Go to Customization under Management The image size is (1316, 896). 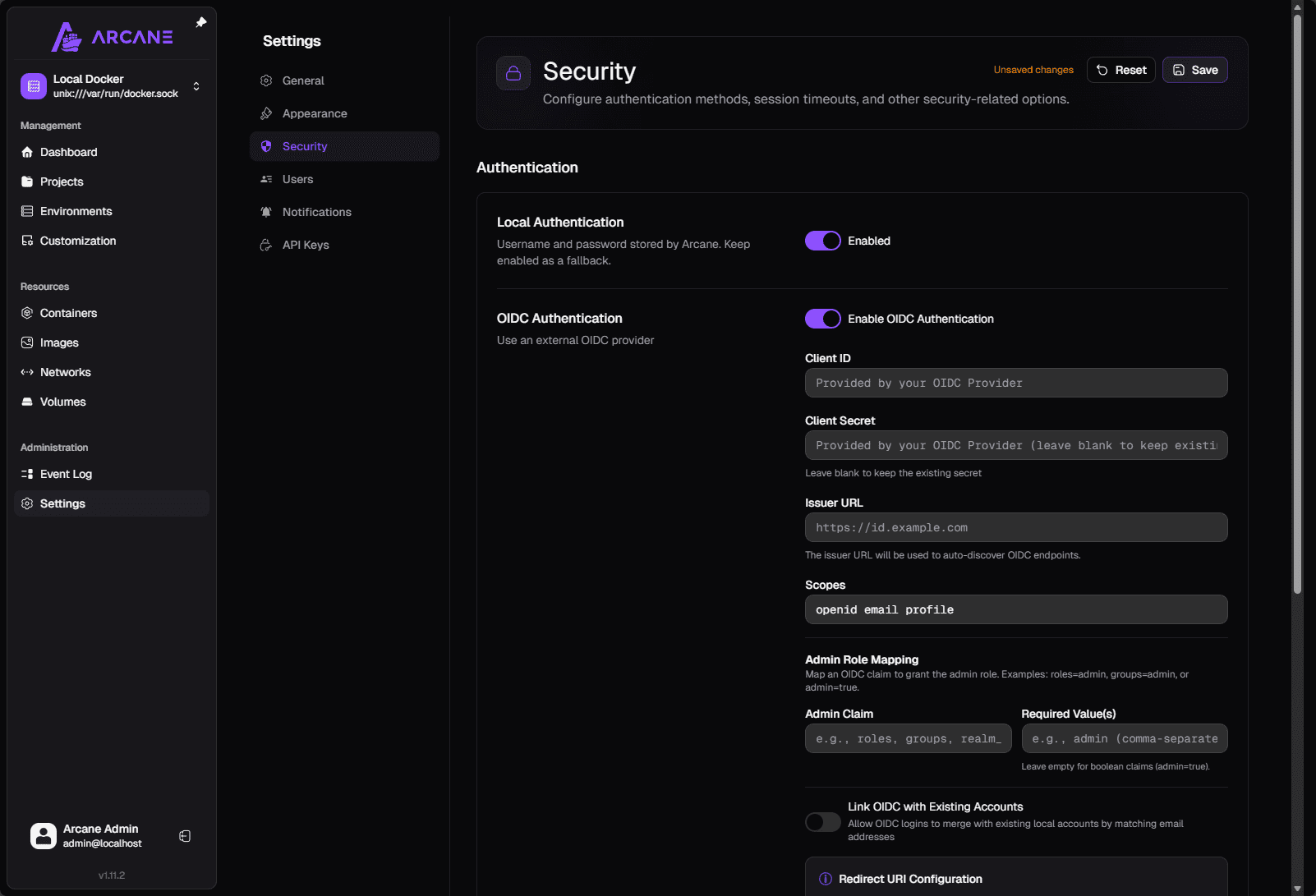pyautogui.click(x=77, y=241)
